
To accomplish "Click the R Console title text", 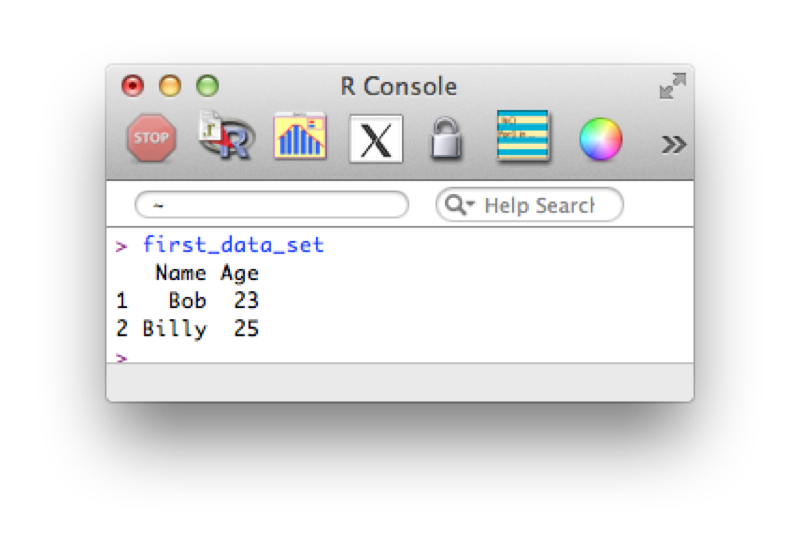I will click(398, 86).
